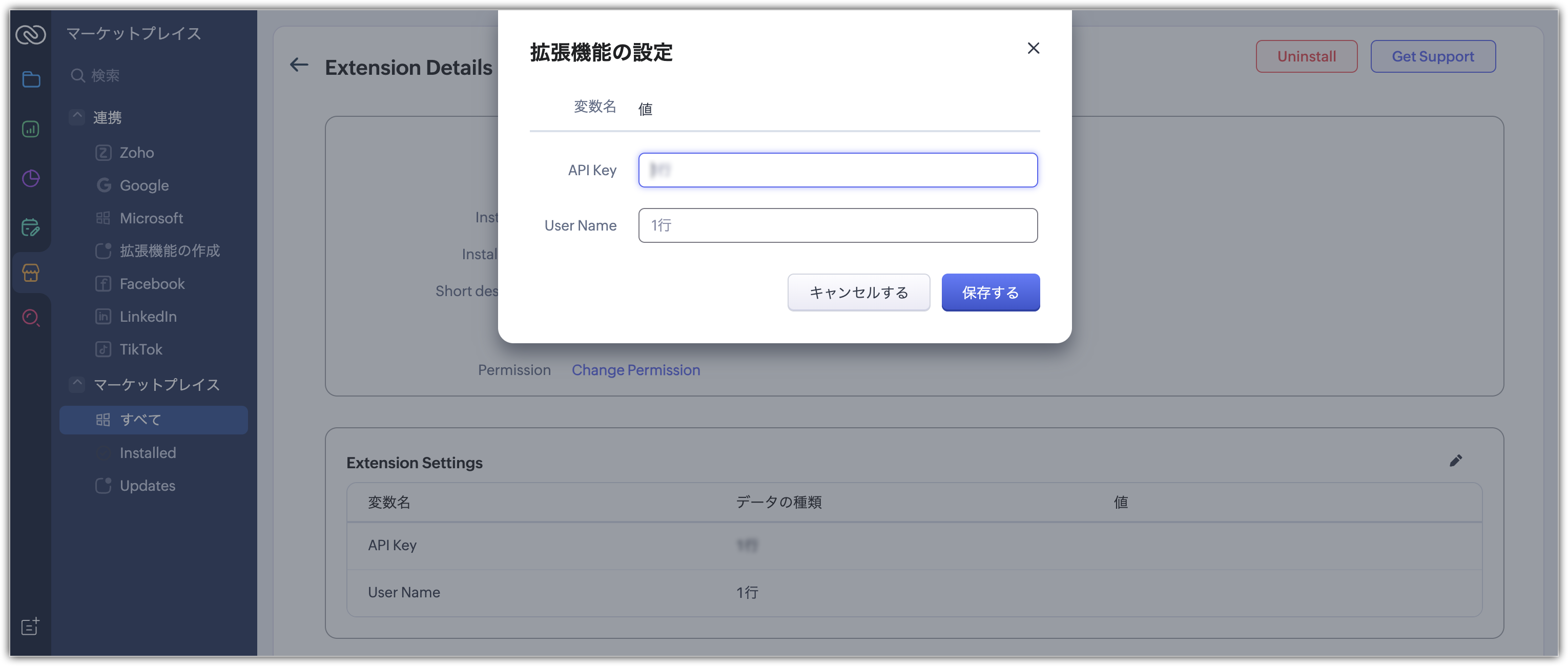
Task: Click the 保存する button
Action: (990, 293)
